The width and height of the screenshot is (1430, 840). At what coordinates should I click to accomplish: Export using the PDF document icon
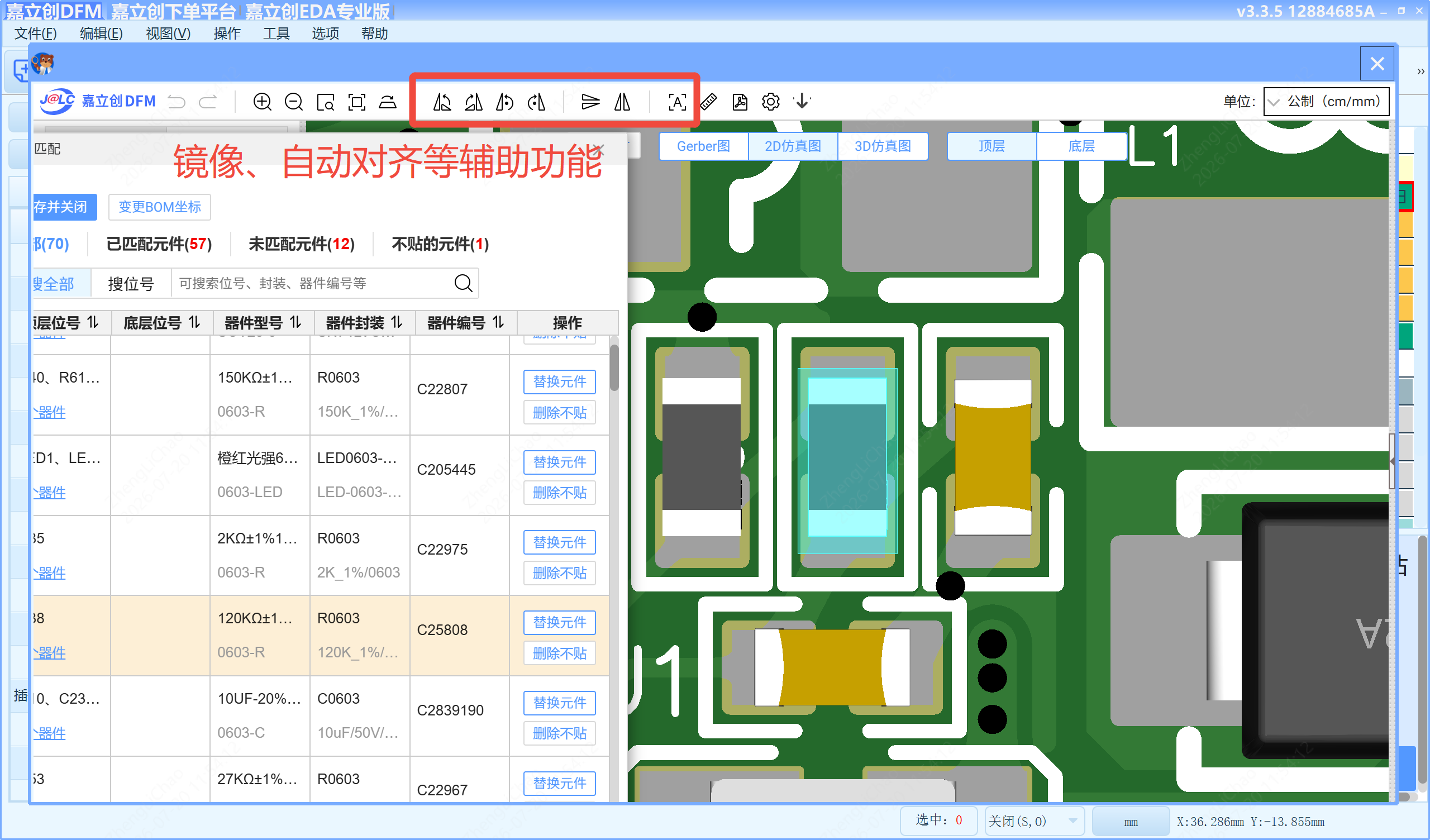pyautogui.click(x=740, y=102)
